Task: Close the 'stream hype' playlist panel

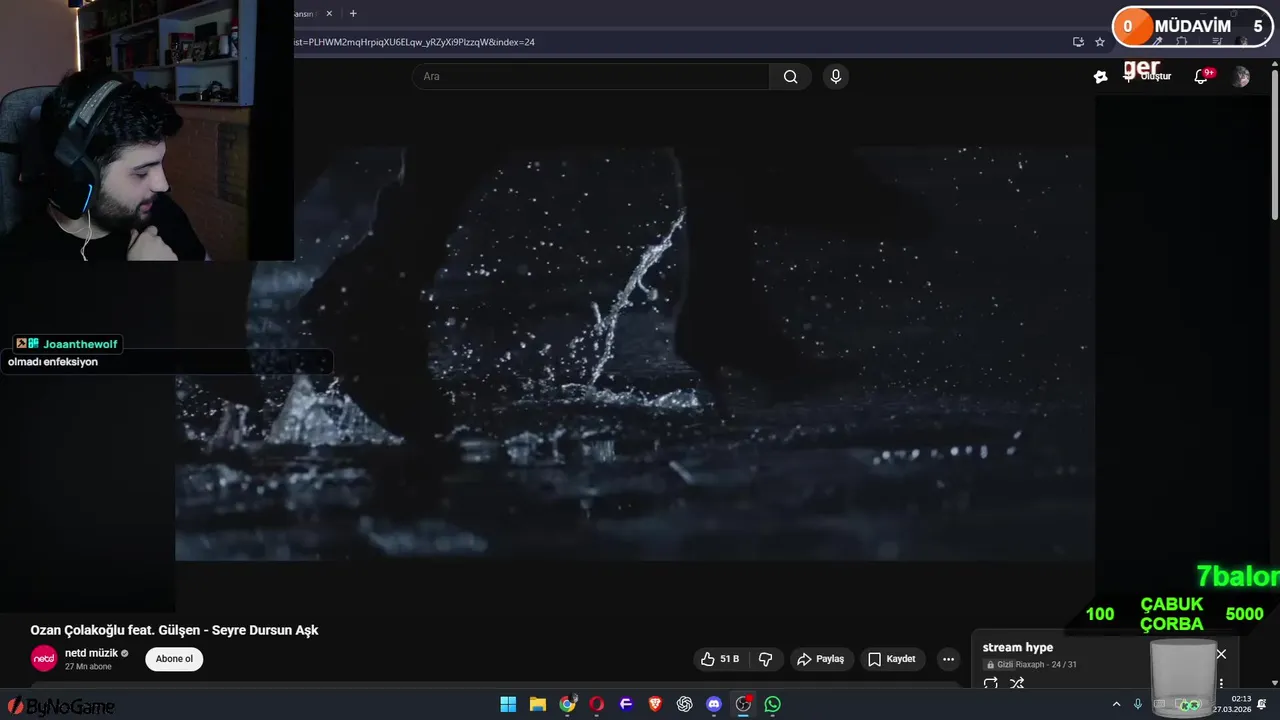Action: 1221,654
